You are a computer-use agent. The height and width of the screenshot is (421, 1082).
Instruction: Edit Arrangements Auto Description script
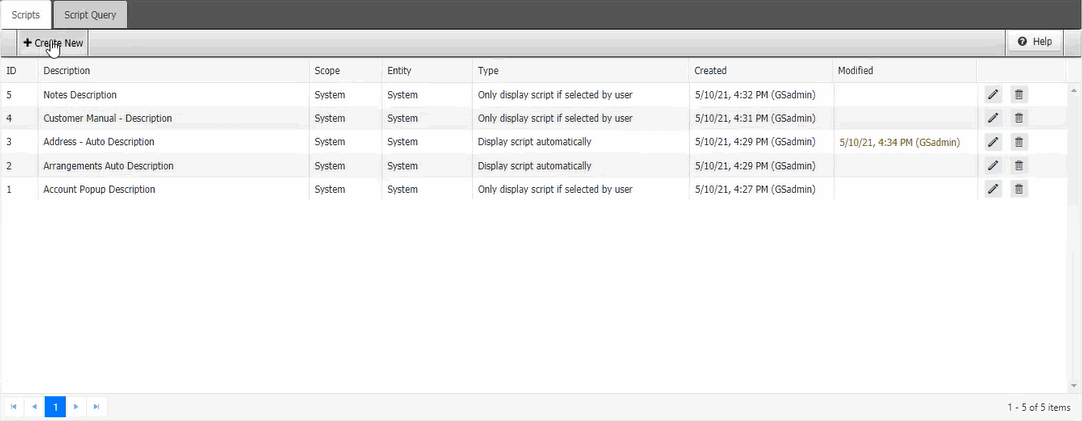point(993,166)
